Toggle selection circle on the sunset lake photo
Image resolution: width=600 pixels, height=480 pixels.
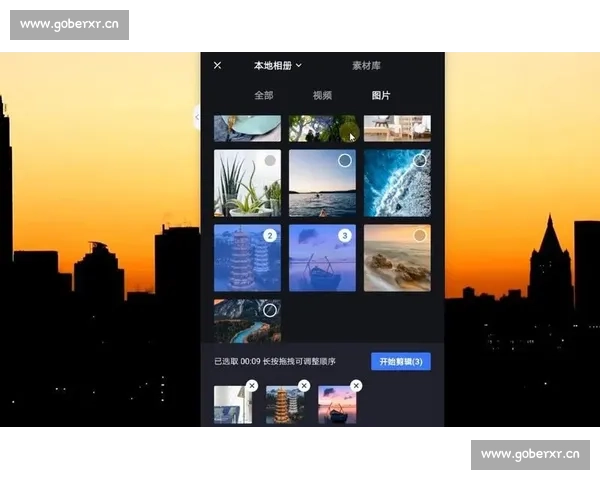click(345, 161)
